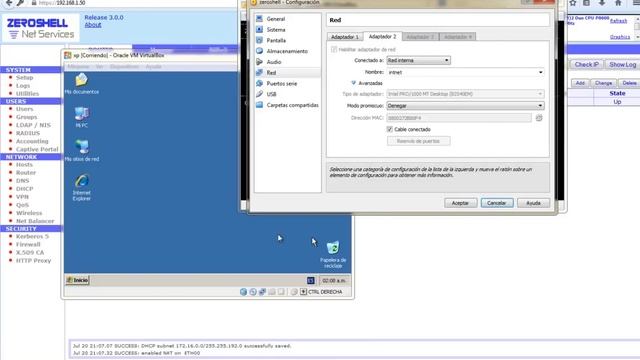Open Captive Portal link
The width and height of the screenshot is (640, 360).
pyautogui.click(x=37, y=149)
